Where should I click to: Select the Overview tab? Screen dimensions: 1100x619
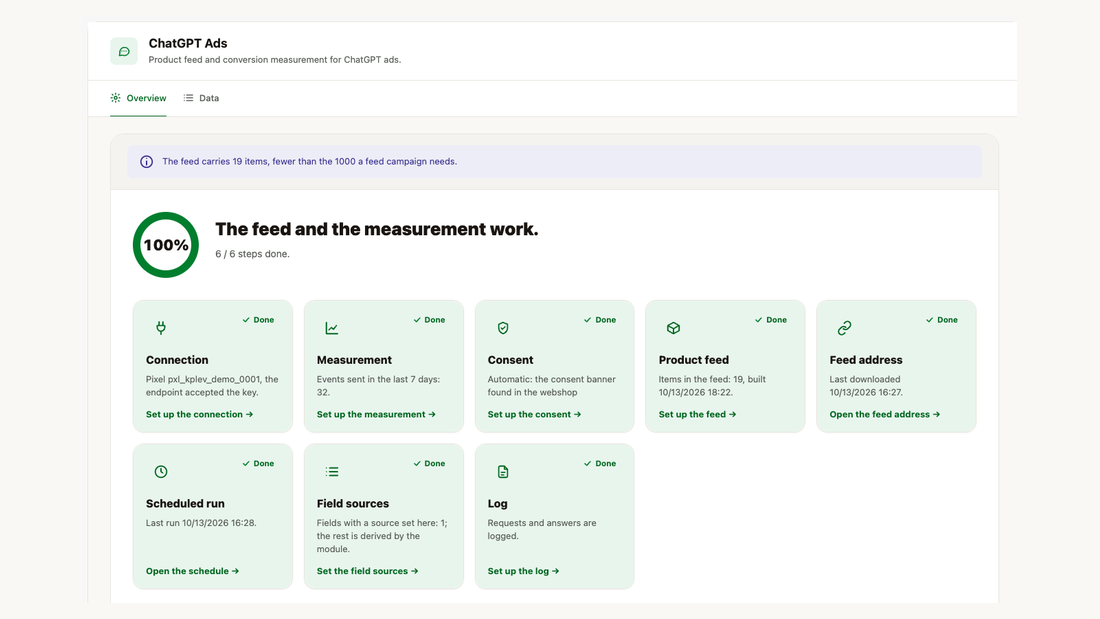[138, 98]
